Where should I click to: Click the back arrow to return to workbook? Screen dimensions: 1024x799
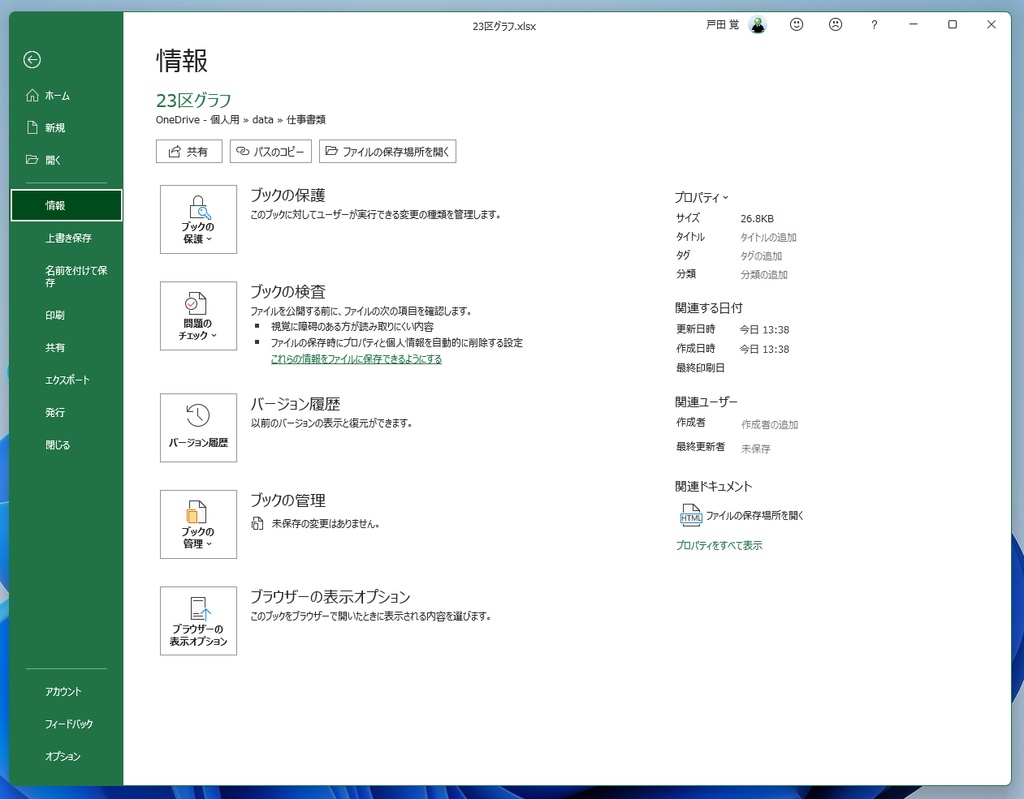(x=32, y=59)
